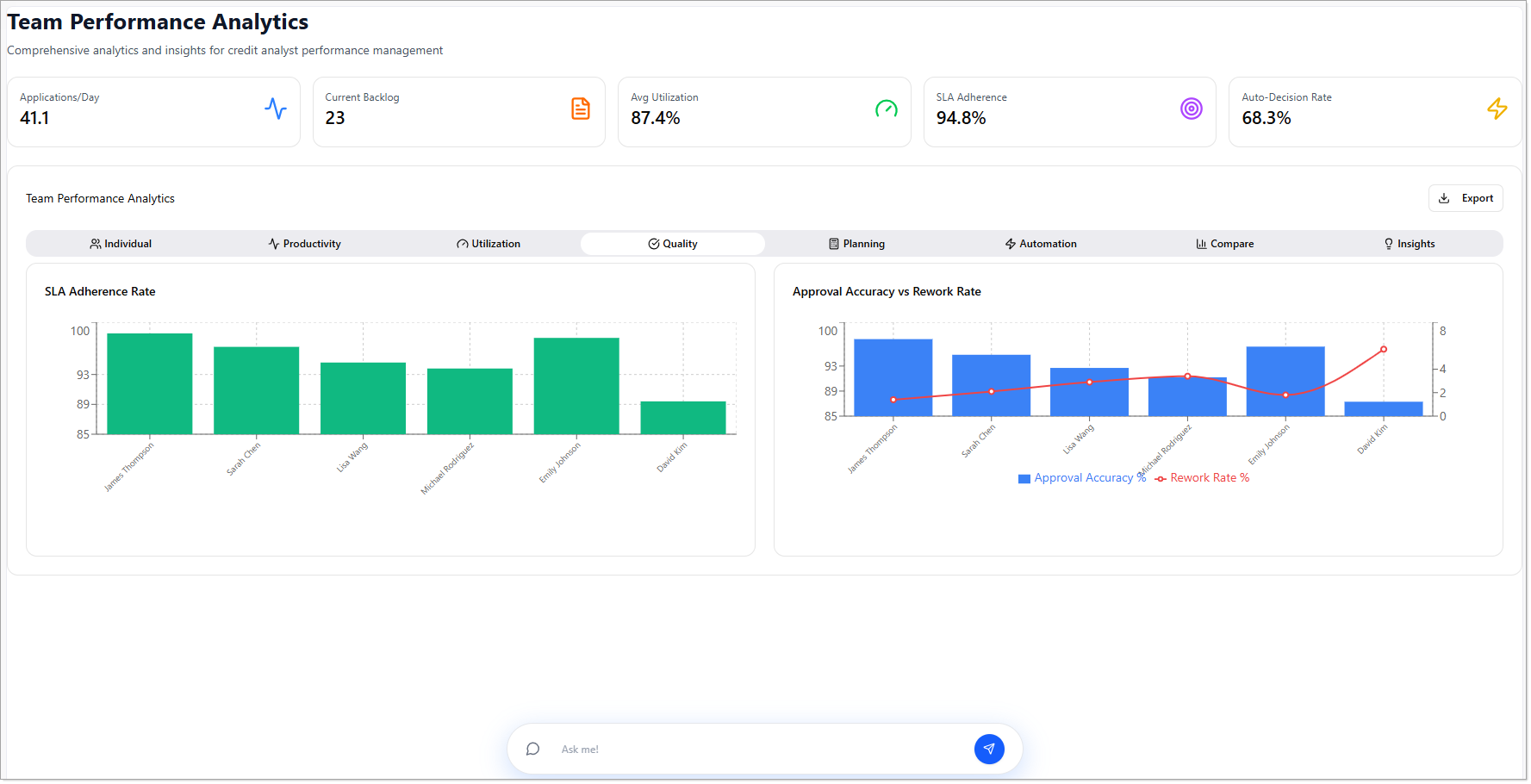1531x784 pixels.
Task: Click the Current Backlog document icon
Action: tap(581, 109)
